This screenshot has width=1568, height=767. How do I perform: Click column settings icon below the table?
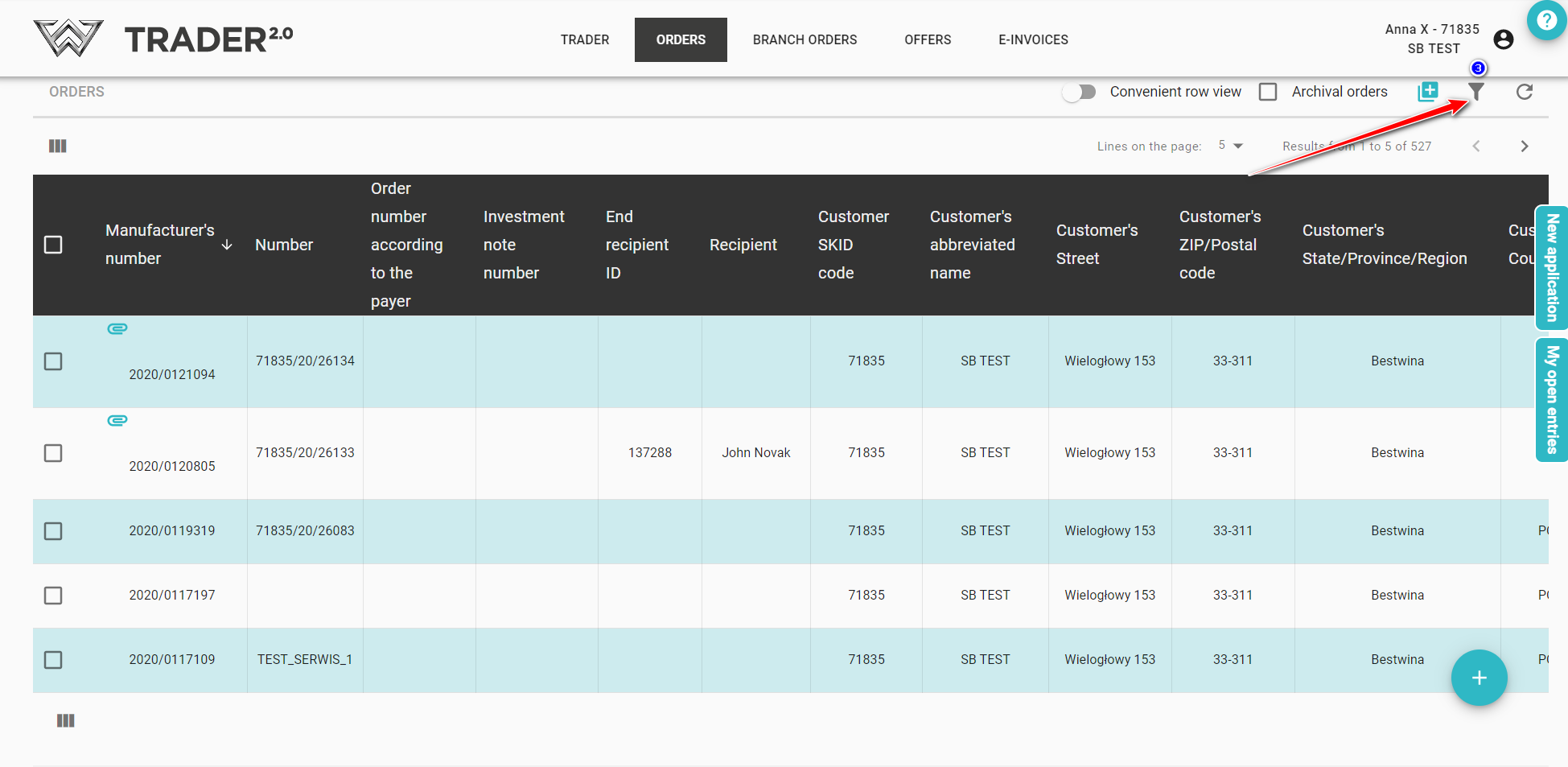(66, 720)
